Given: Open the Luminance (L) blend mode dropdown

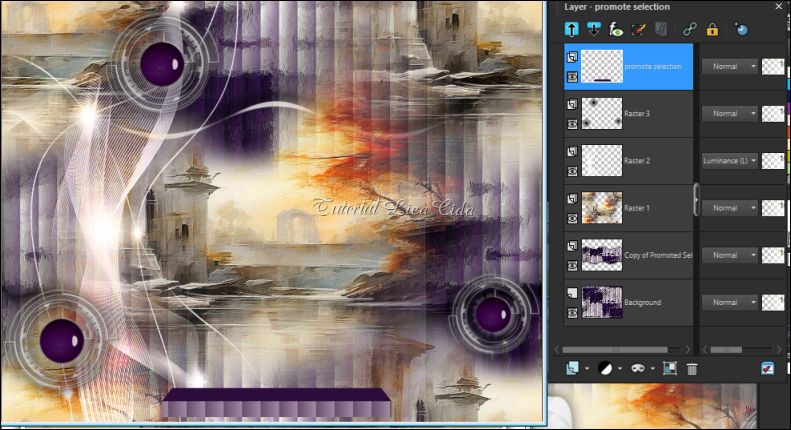Looking at the screenshot, I should [x=729, y=161].
